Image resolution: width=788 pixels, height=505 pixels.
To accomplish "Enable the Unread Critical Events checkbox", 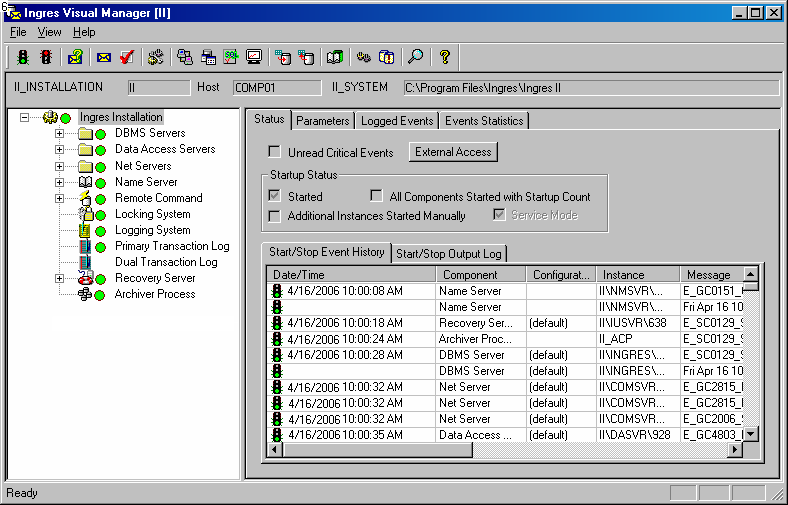I will pos(275,153).
